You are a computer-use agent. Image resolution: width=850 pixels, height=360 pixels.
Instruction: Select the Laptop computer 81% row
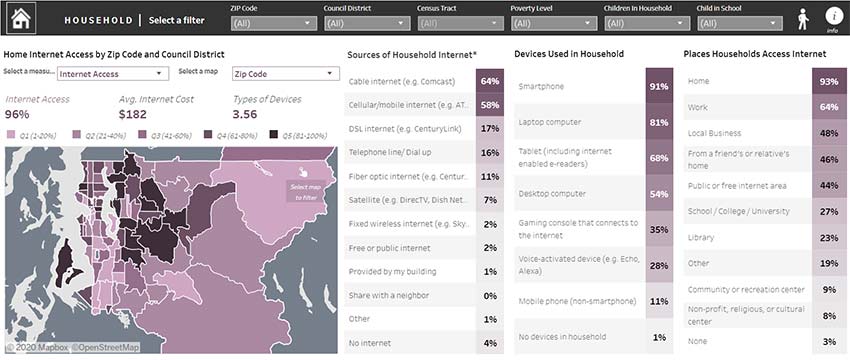(594, 122)
